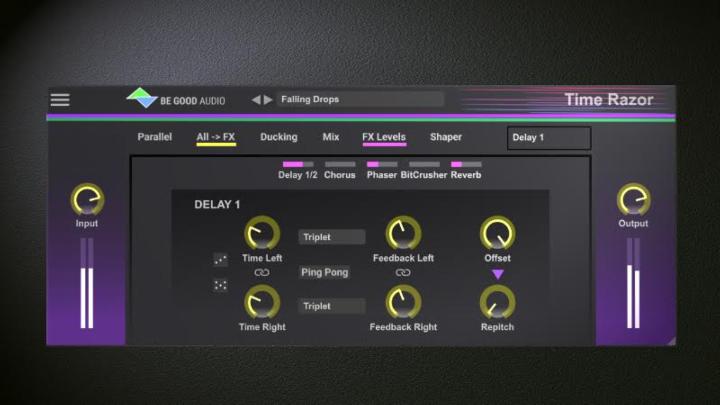This screenshot has height=405, width=720.
Task: Click the DELAY 1 section title
Action: 217,204
